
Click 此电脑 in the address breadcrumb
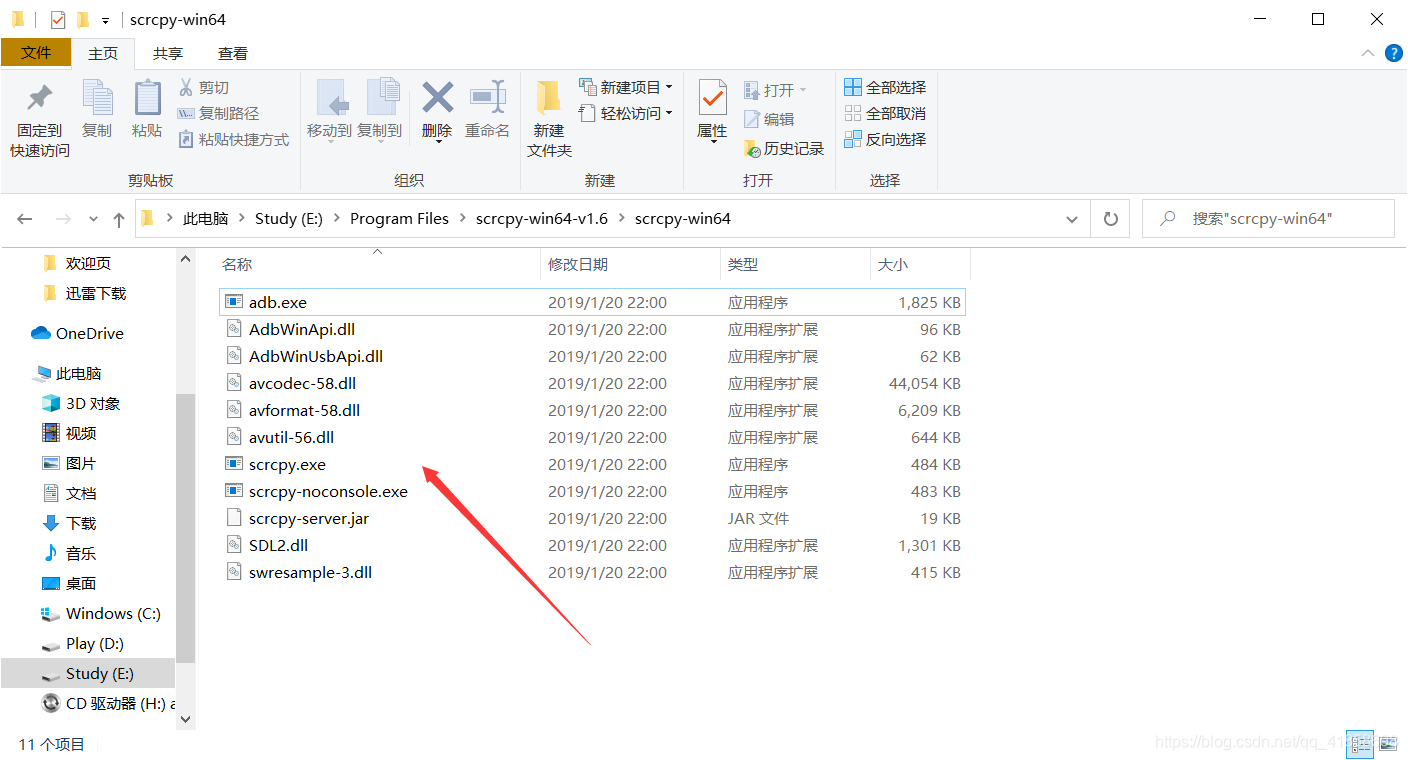tap(205, 219)
